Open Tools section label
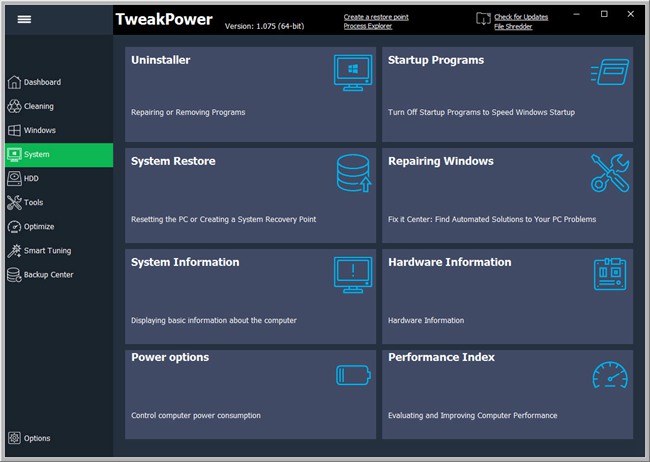650x462 pixels. click(x=33, y=202)
